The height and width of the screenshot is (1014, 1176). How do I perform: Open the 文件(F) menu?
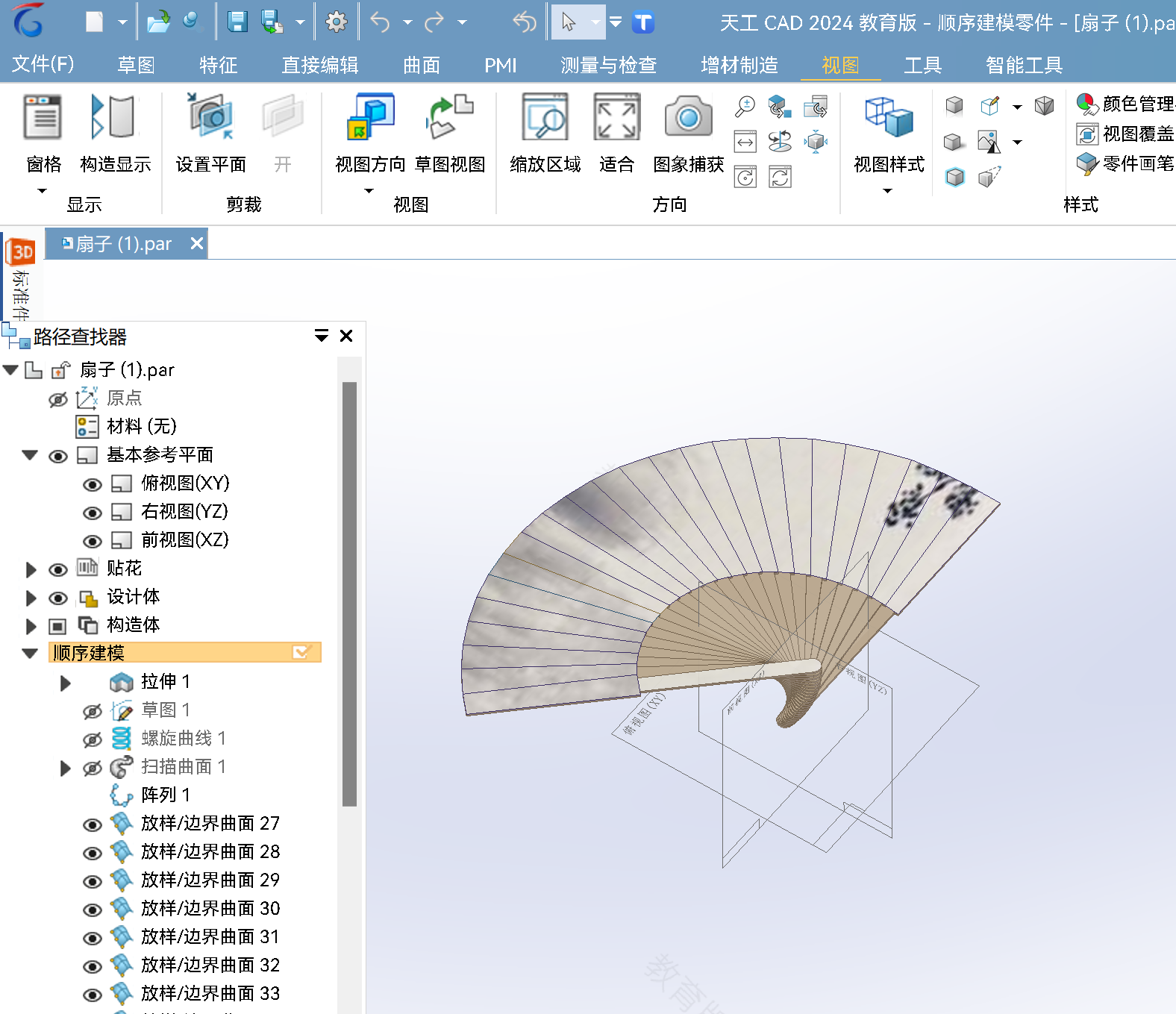point(43,64)
